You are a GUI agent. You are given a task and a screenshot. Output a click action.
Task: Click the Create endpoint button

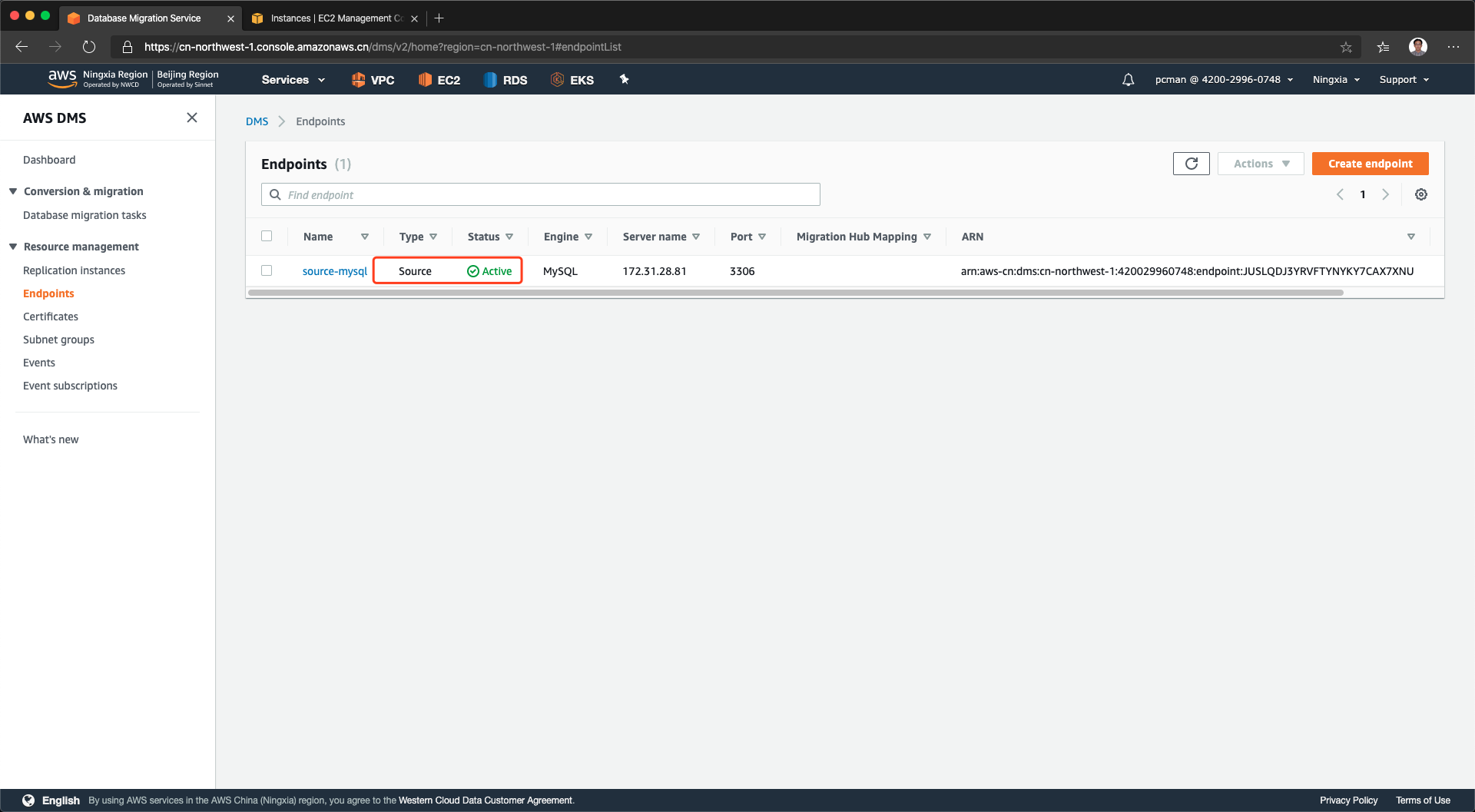pyautogui.click(x=1370, y=164)
